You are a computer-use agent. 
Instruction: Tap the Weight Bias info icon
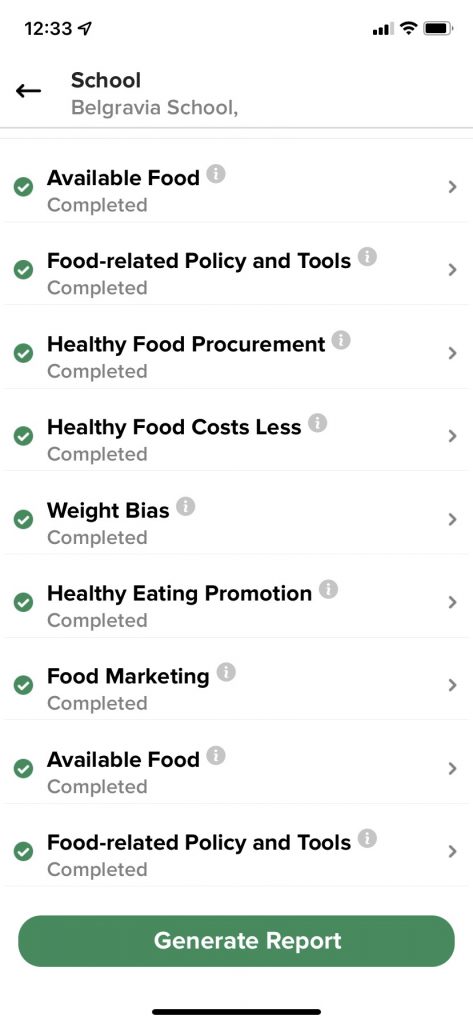tap(186, 506)
